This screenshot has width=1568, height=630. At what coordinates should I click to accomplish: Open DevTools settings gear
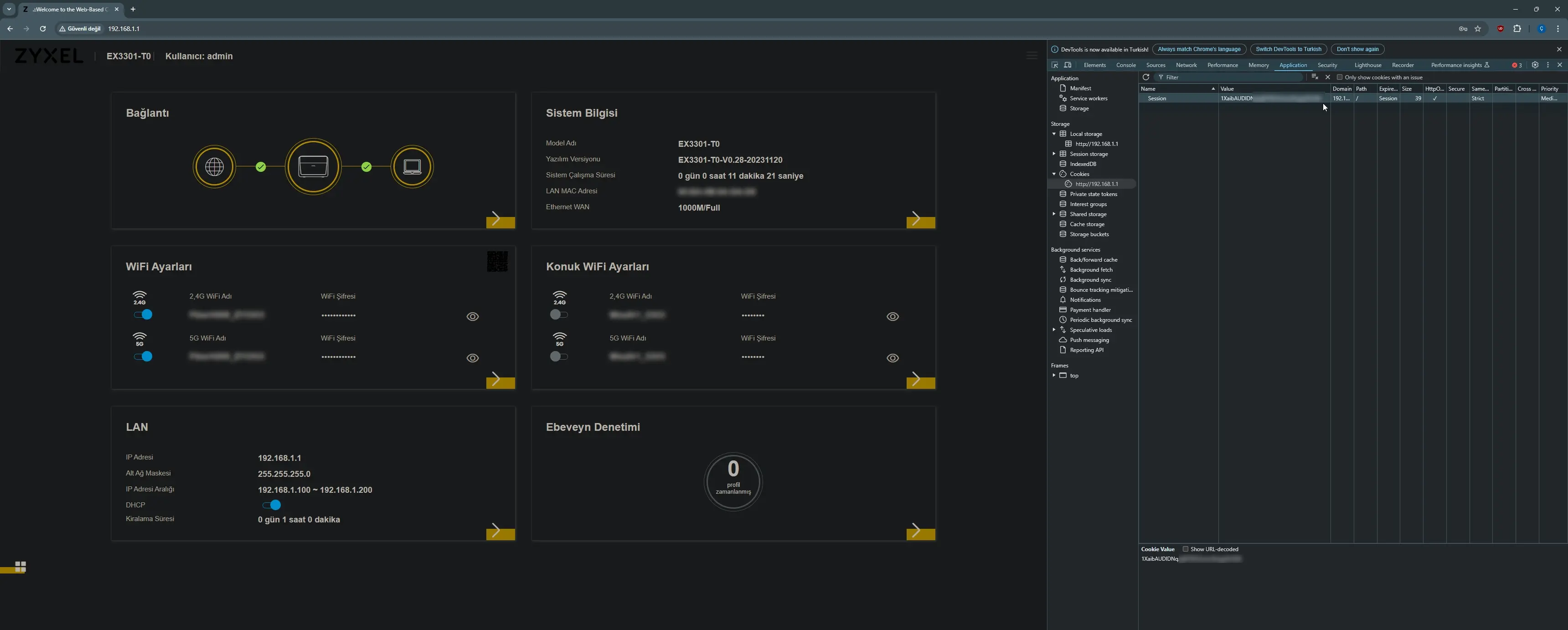tap(1535, 65)
